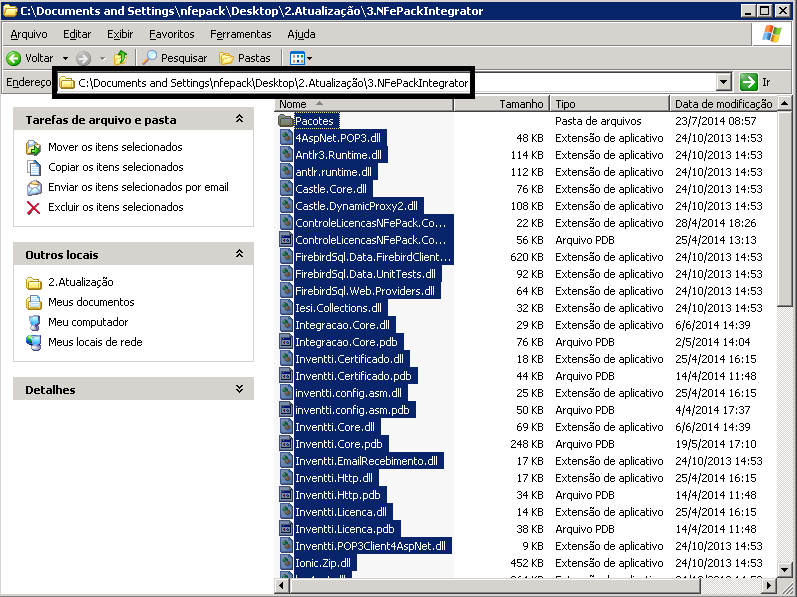The width and height of the screenshot is (797, 597).
Task: Click the Integracao.Core.pdb file icon
Action: click(286, 342)
